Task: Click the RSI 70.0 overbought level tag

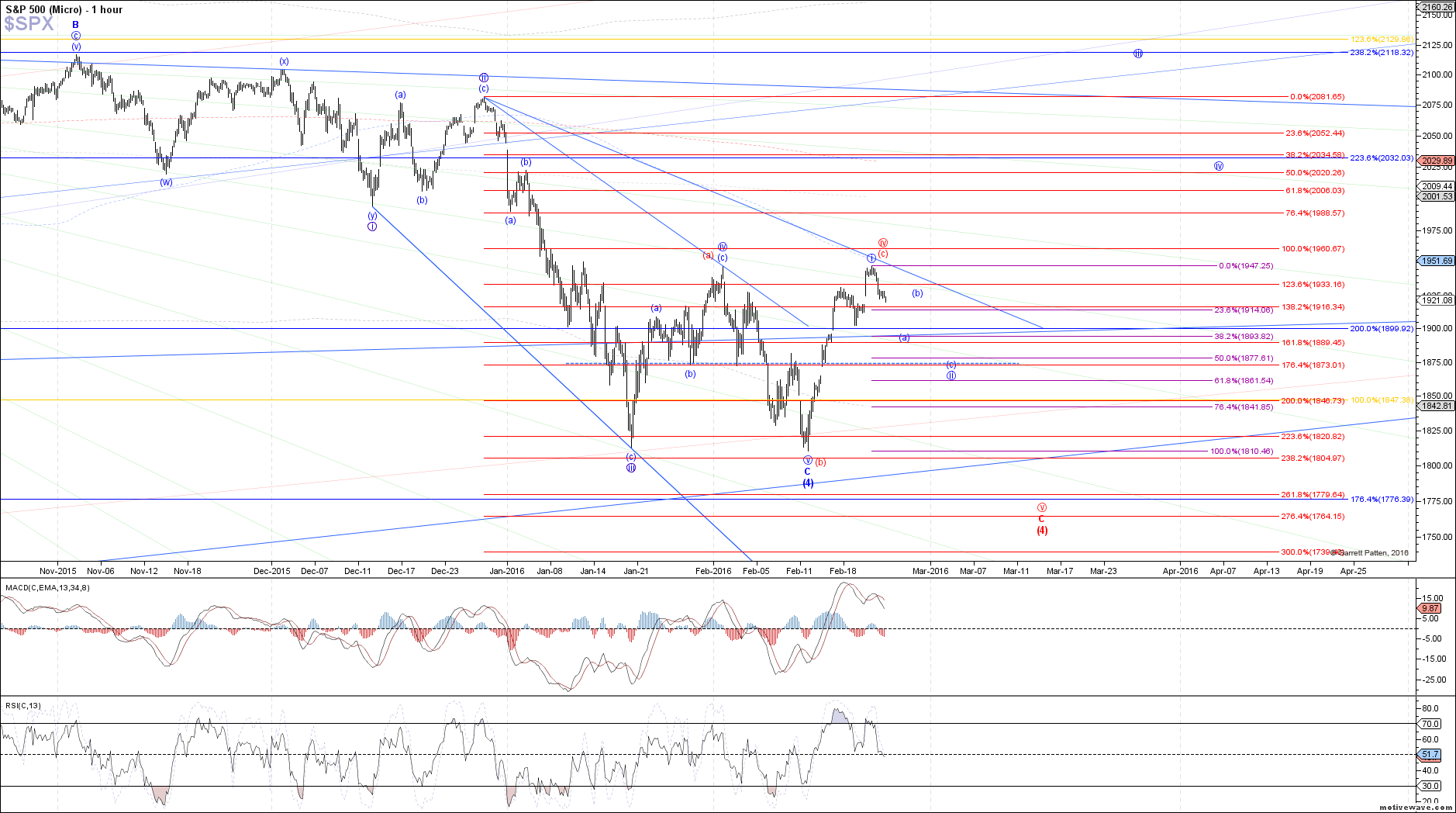Action: click(1430, 724)
